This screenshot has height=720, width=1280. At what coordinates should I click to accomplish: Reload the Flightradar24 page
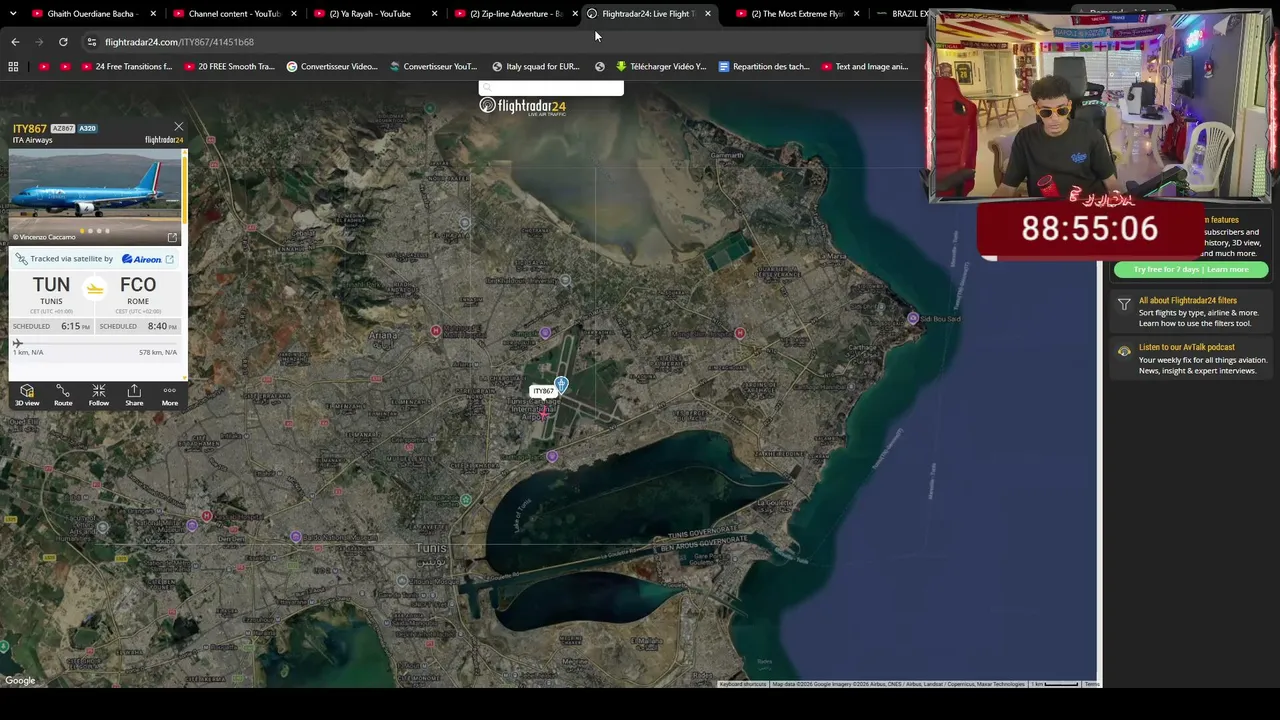(63, 42)
